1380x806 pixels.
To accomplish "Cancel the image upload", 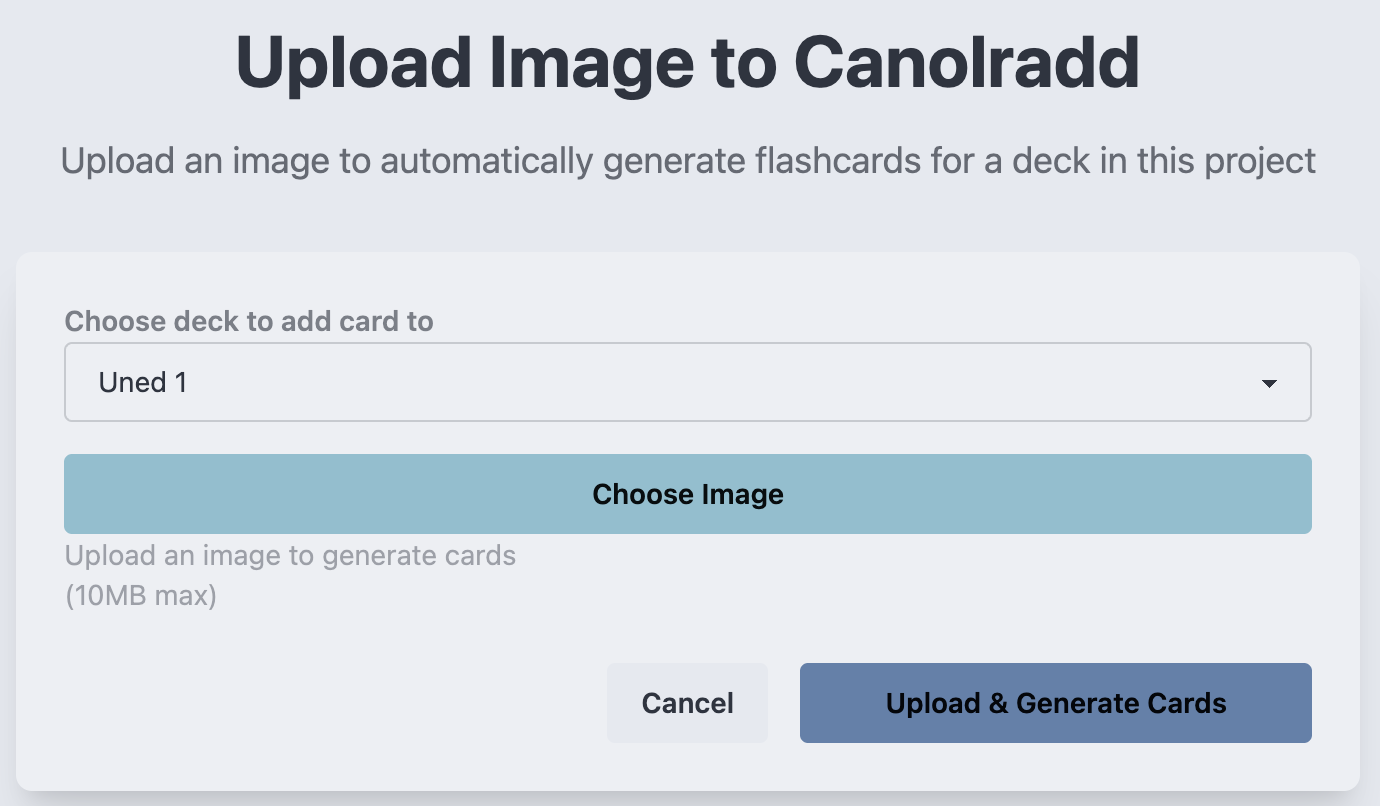I will pos(687,703).
